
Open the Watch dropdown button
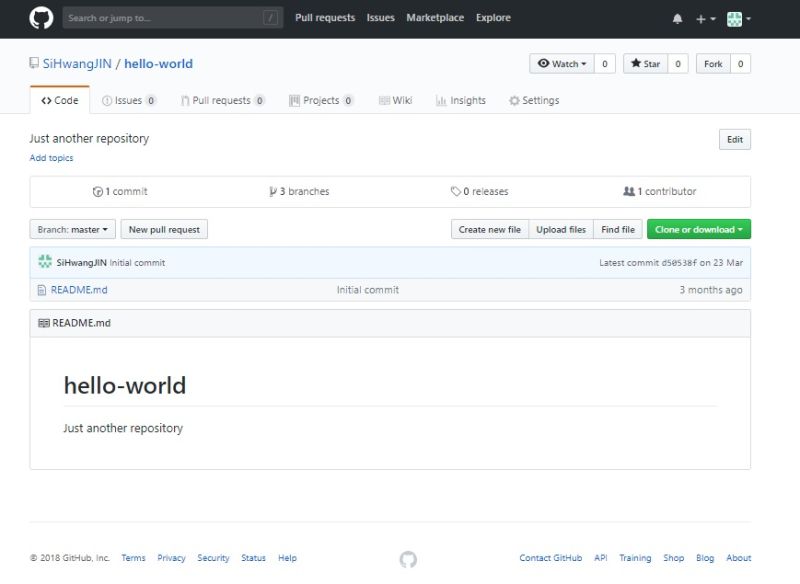pos(562,64)
